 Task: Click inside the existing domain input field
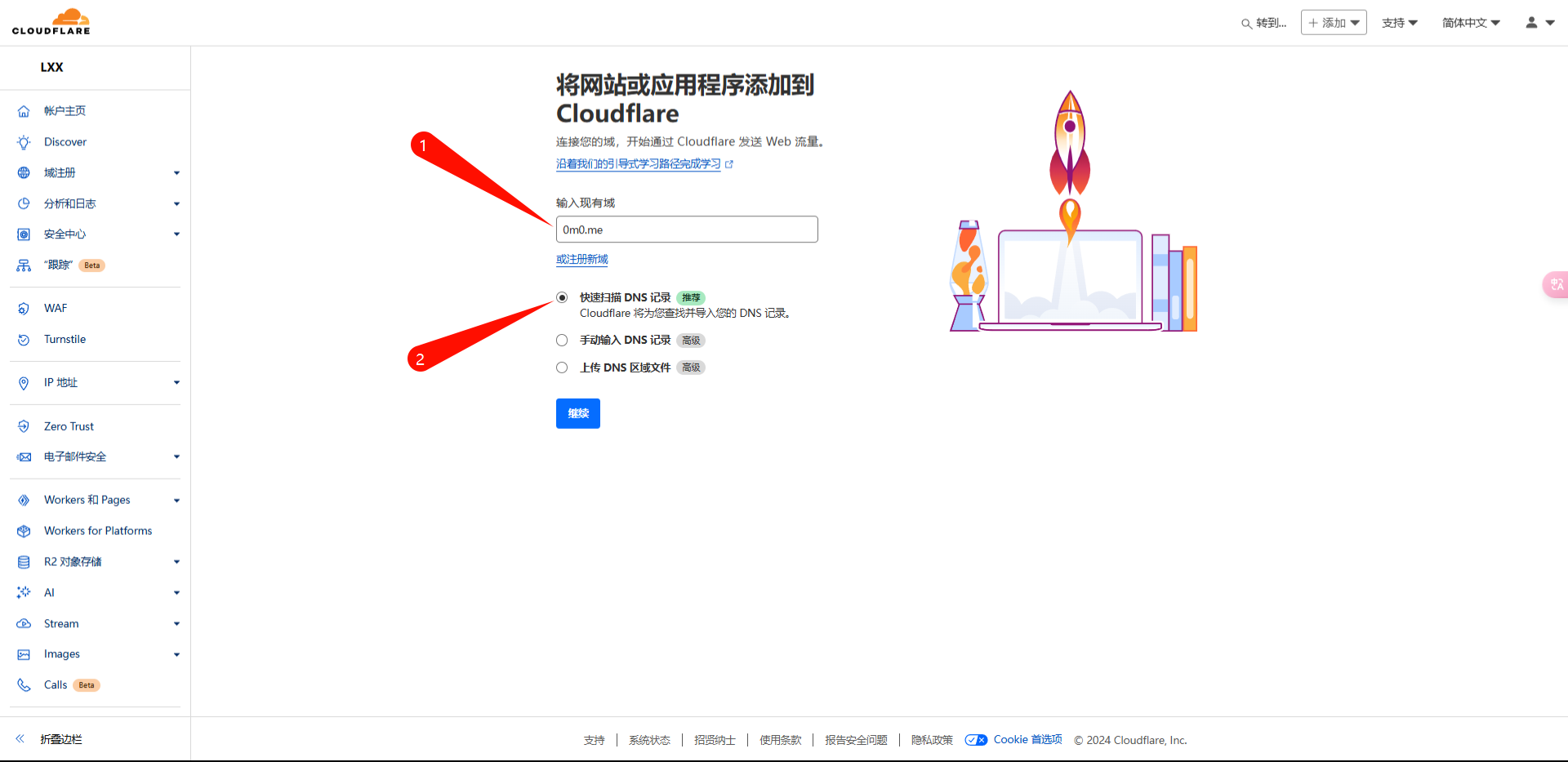686,229
